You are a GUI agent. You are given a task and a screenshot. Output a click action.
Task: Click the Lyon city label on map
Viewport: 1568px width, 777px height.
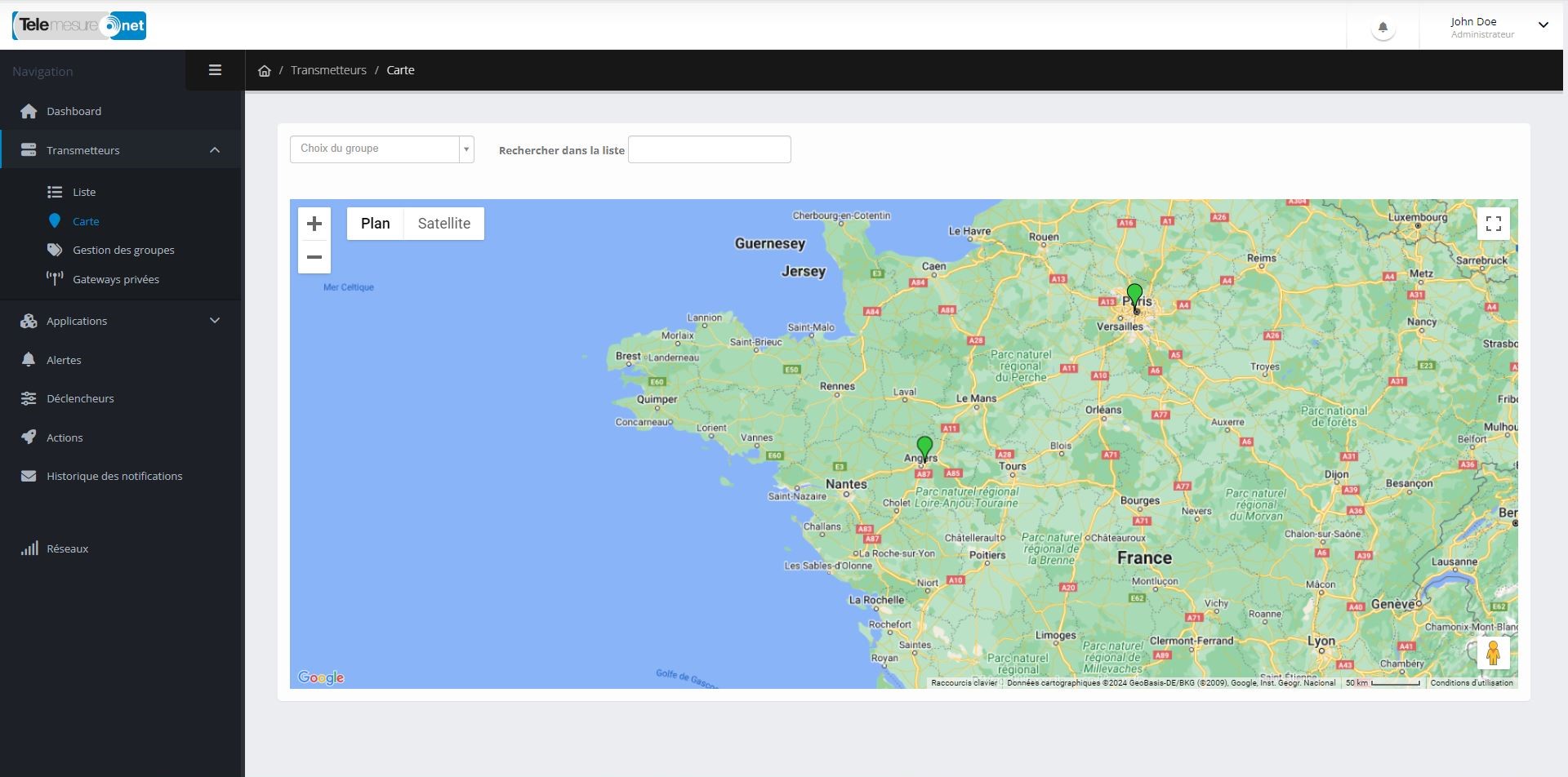1321,641
